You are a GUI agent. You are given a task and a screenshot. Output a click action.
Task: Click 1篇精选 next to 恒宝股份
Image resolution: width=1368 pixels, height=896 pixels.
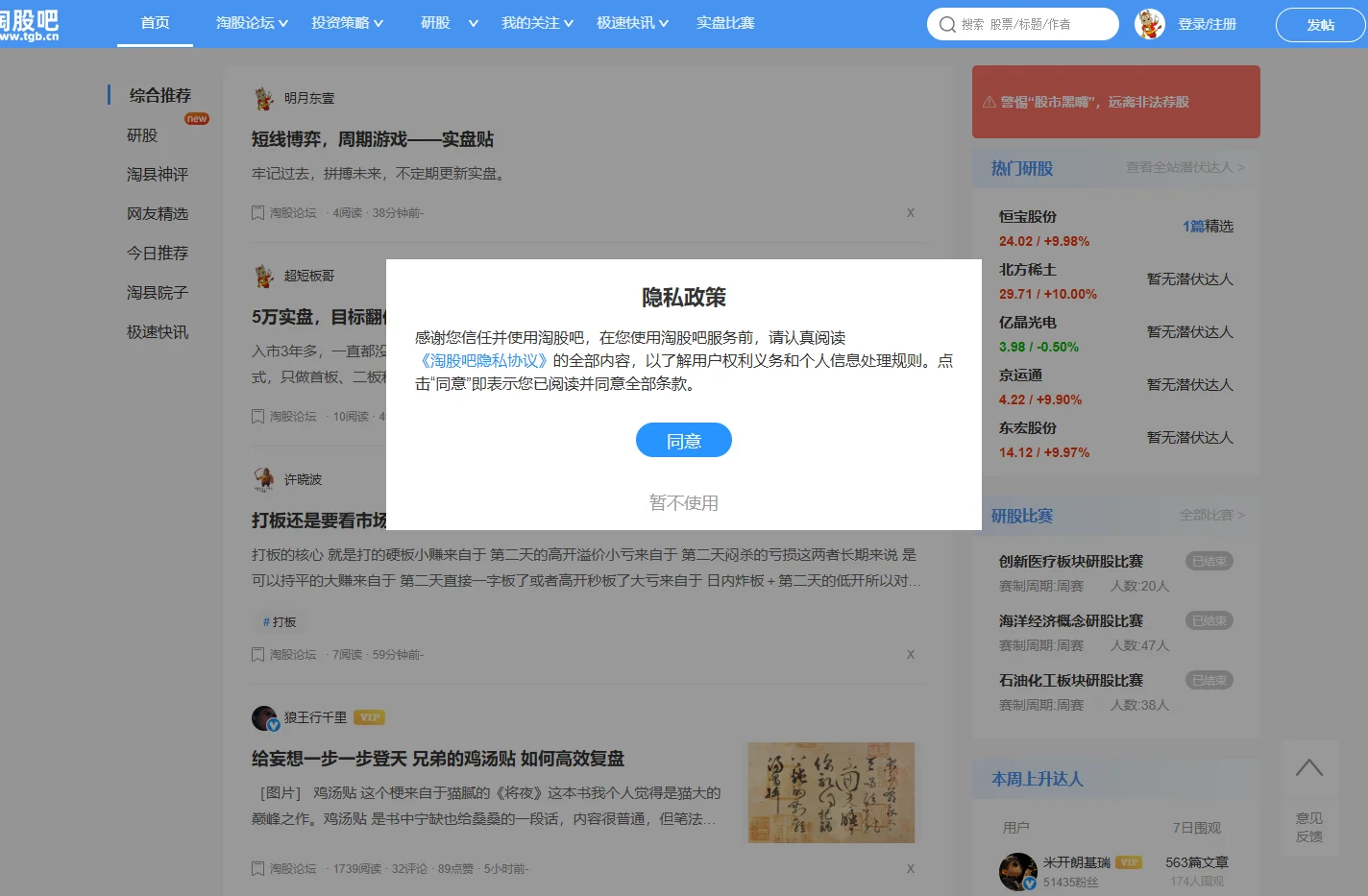click(x=1208, y=226)
